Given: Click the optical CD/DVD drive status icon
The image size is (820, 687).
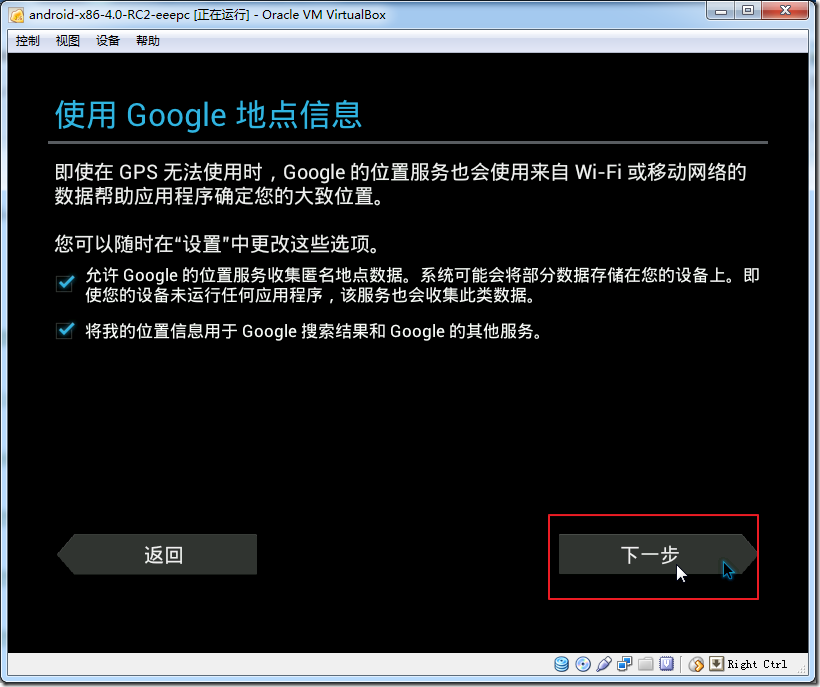Looking at the screenshot, I should 583,664.
